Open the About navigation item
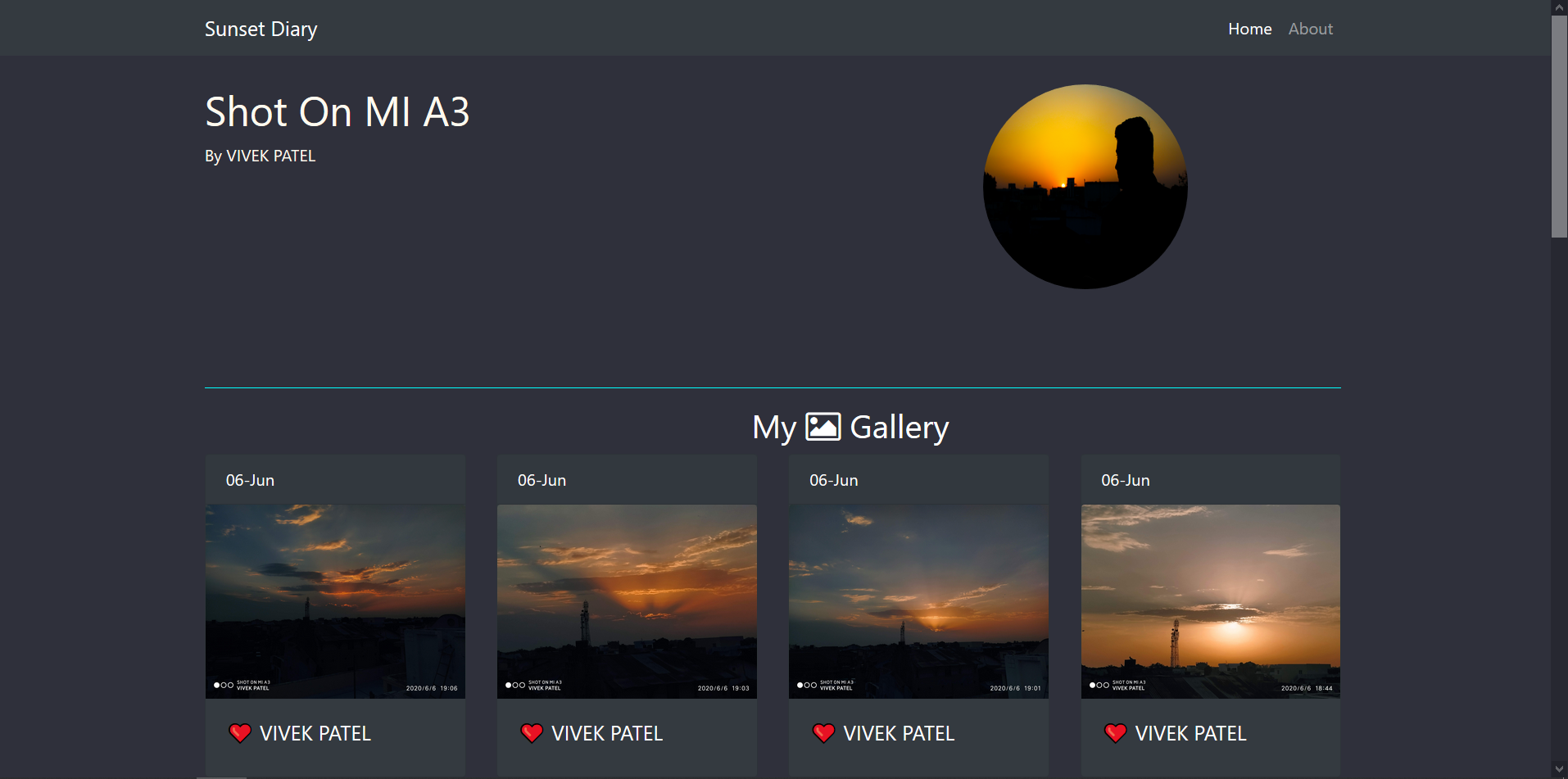Image resolution: width=1568 pixels, height=779 pixels. [1310, 29]
